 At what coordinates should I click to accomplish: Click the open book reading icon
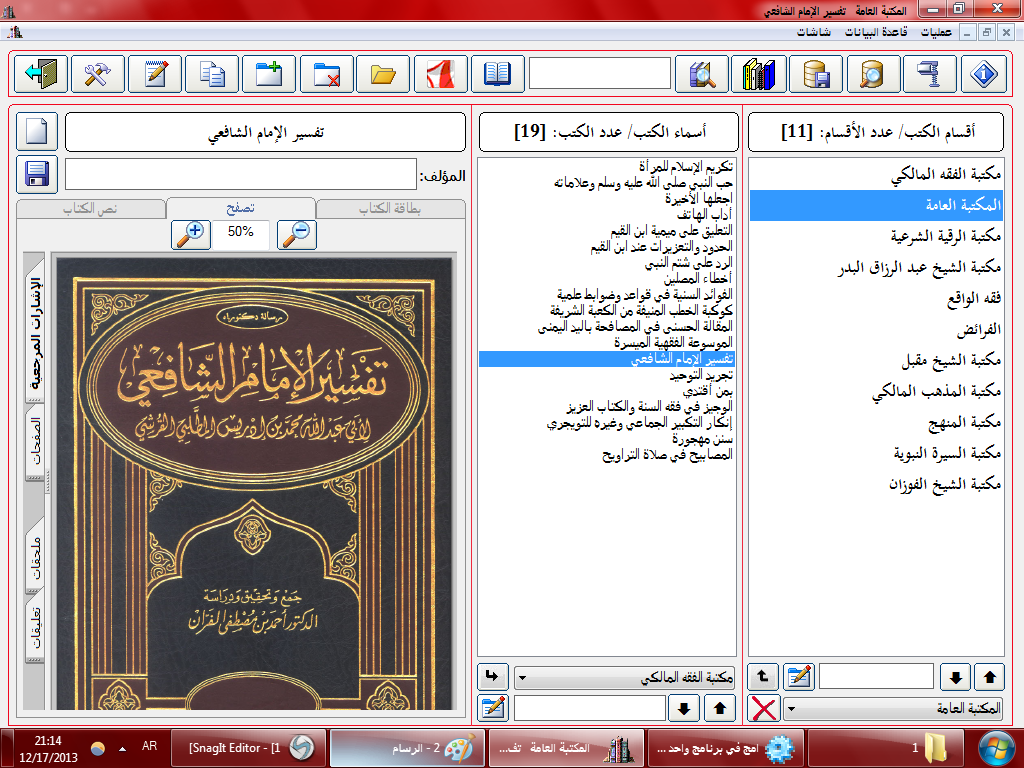pyautogui.click(x=497, y=75)
